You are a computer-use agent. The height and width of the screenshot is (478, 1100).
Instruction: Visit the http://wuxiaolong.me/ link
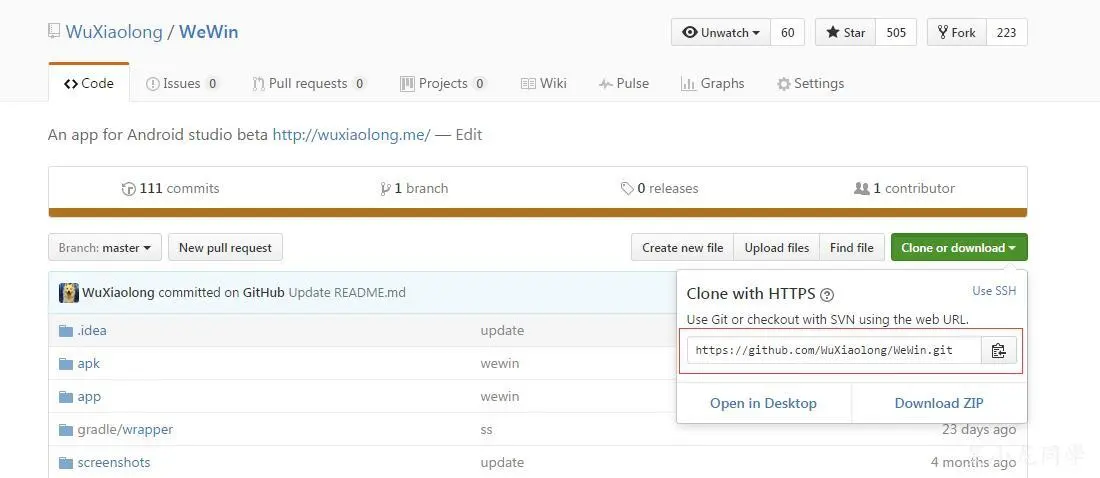coord(351,134)
